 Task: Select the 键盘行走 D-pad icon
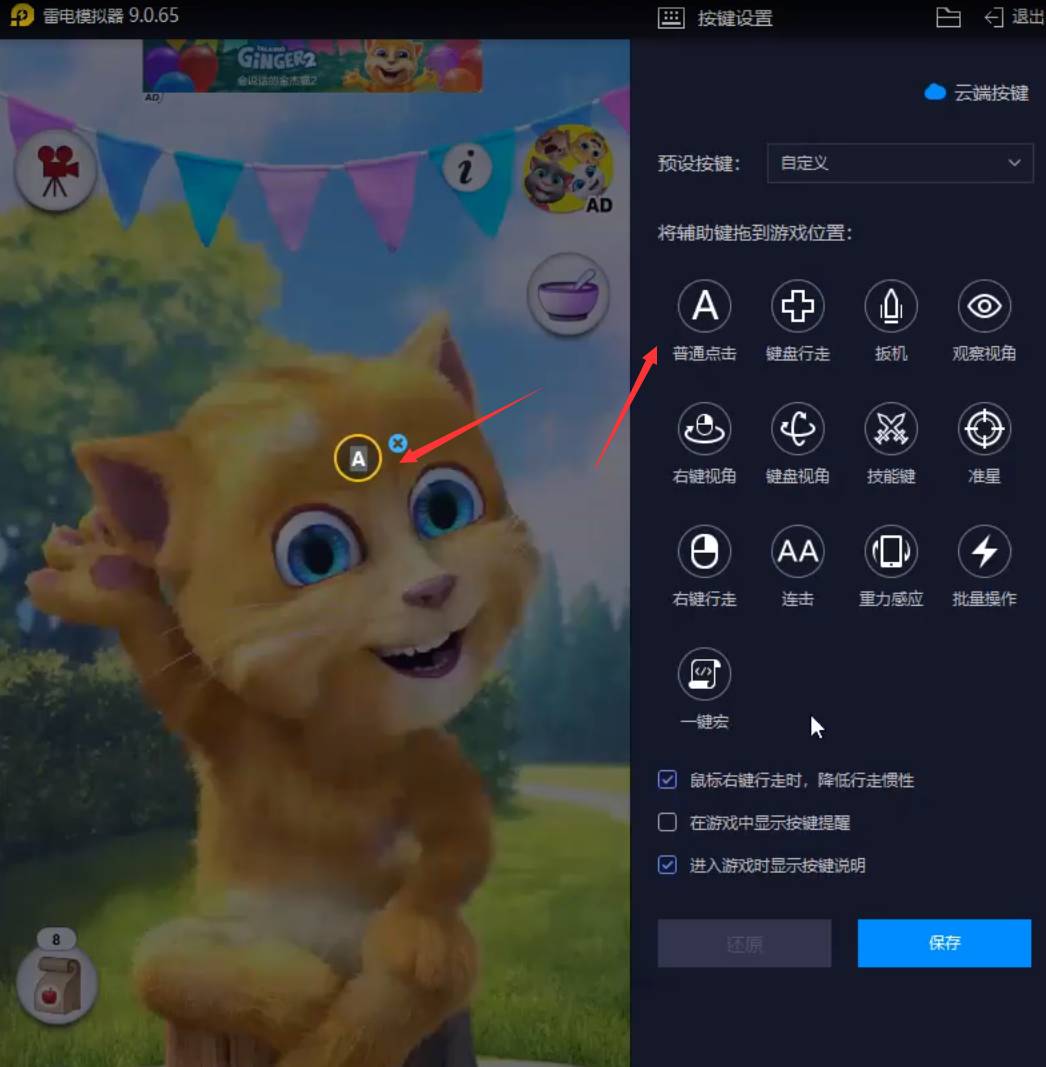click(798, 306)
